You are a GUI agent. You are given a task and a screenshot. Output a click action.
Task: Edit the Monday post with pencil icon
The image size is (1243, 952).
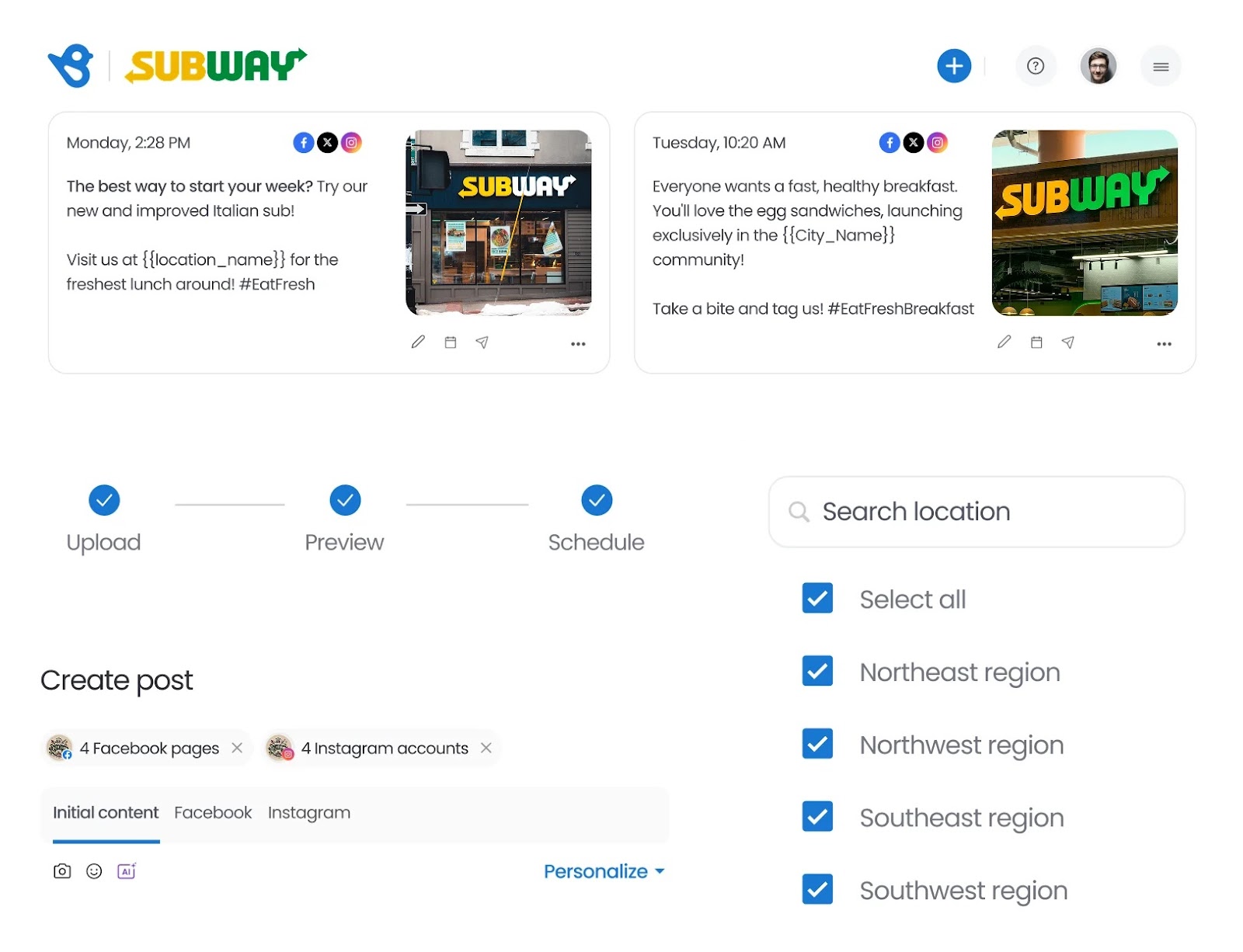coord(418,342)
